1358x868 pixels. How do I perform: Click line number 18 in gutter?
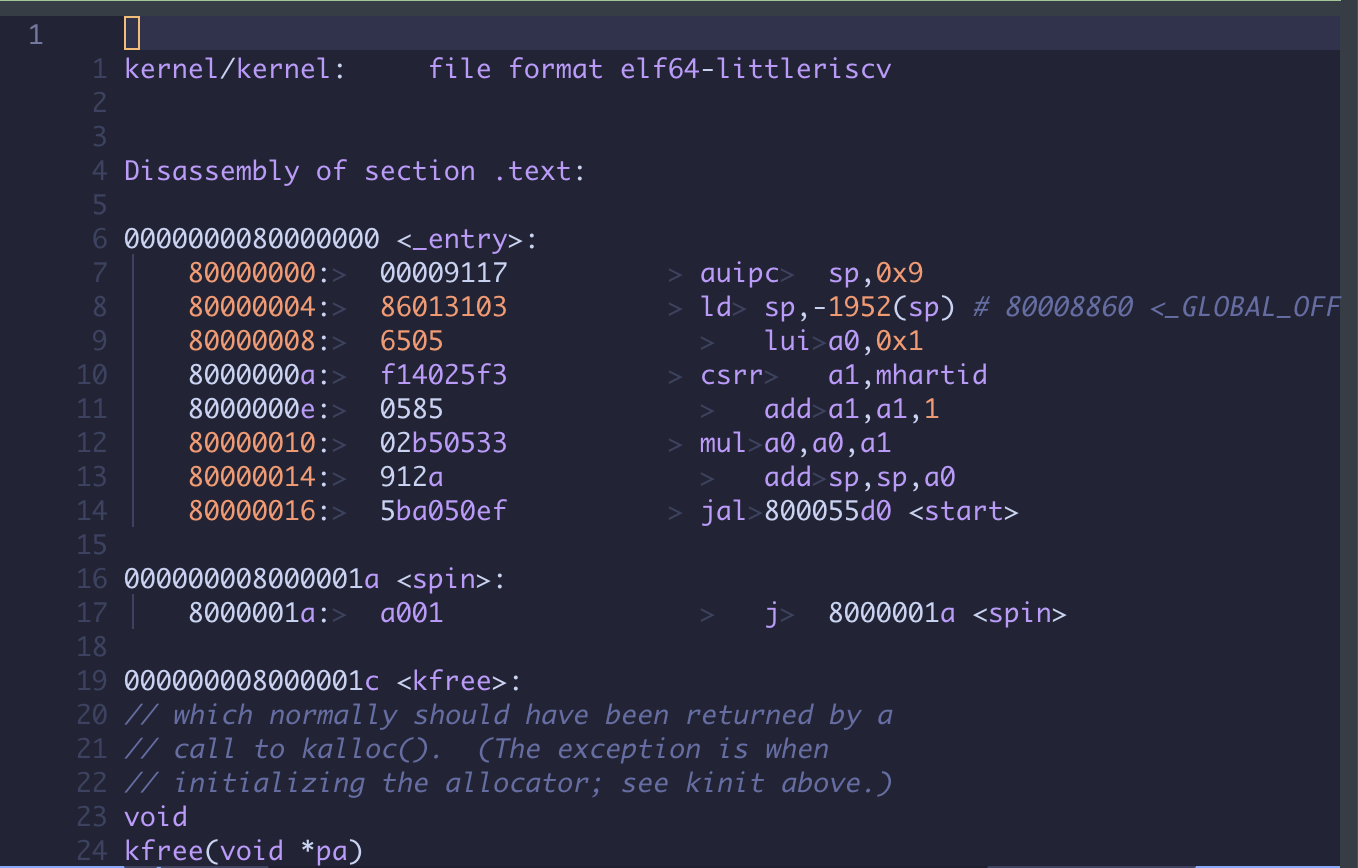(91, 647)
